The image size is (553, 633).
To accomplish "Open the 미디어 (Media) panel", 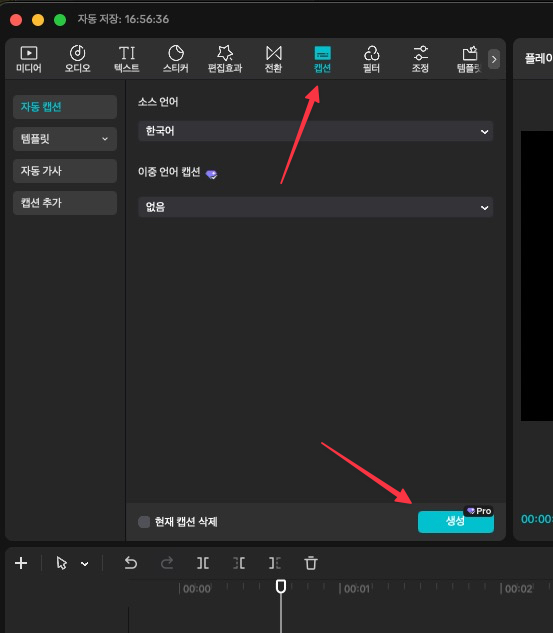I will (29, 59).
